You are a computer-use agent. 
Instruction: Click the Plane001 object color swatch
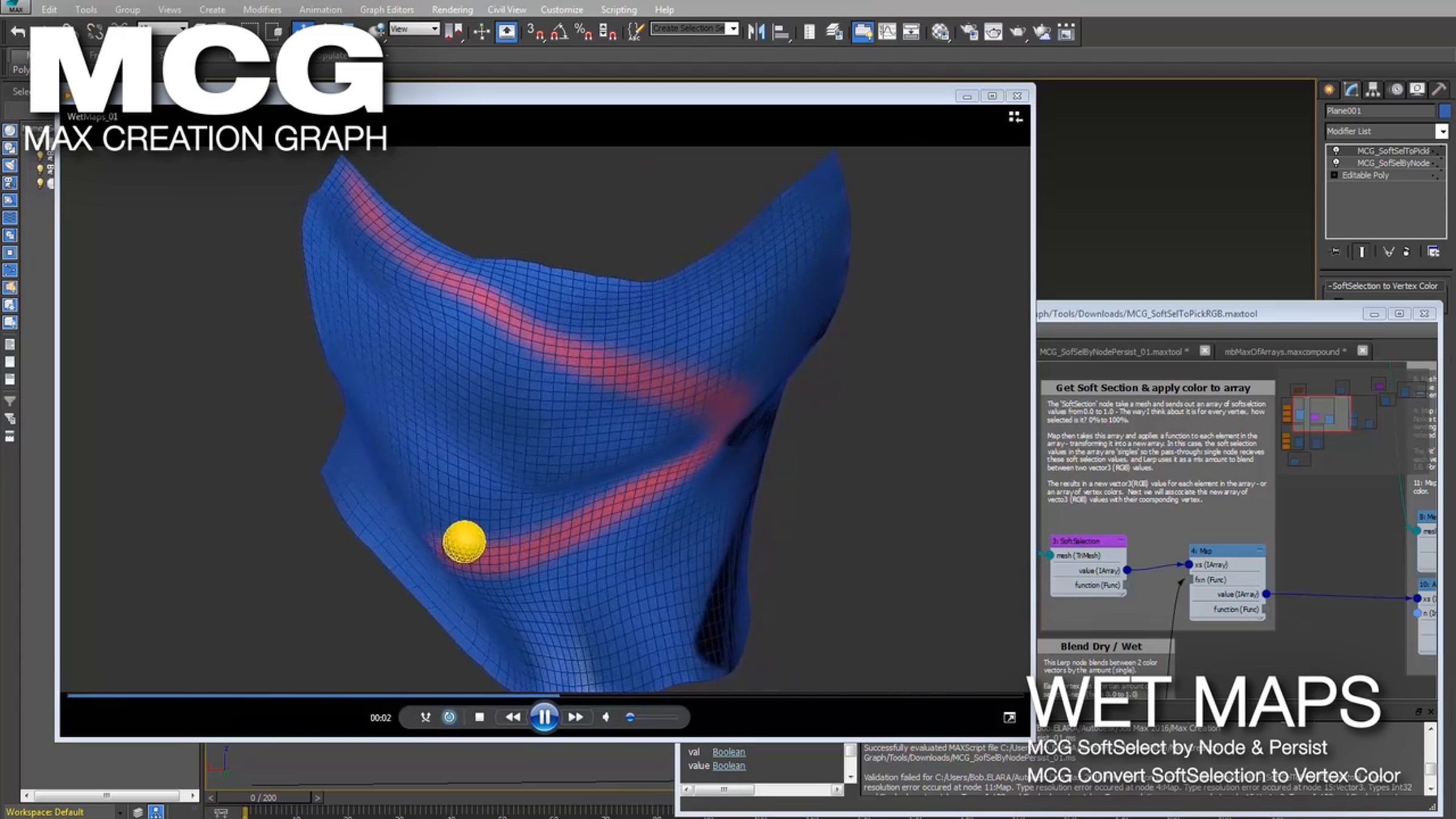click(x=1444, y=110)
